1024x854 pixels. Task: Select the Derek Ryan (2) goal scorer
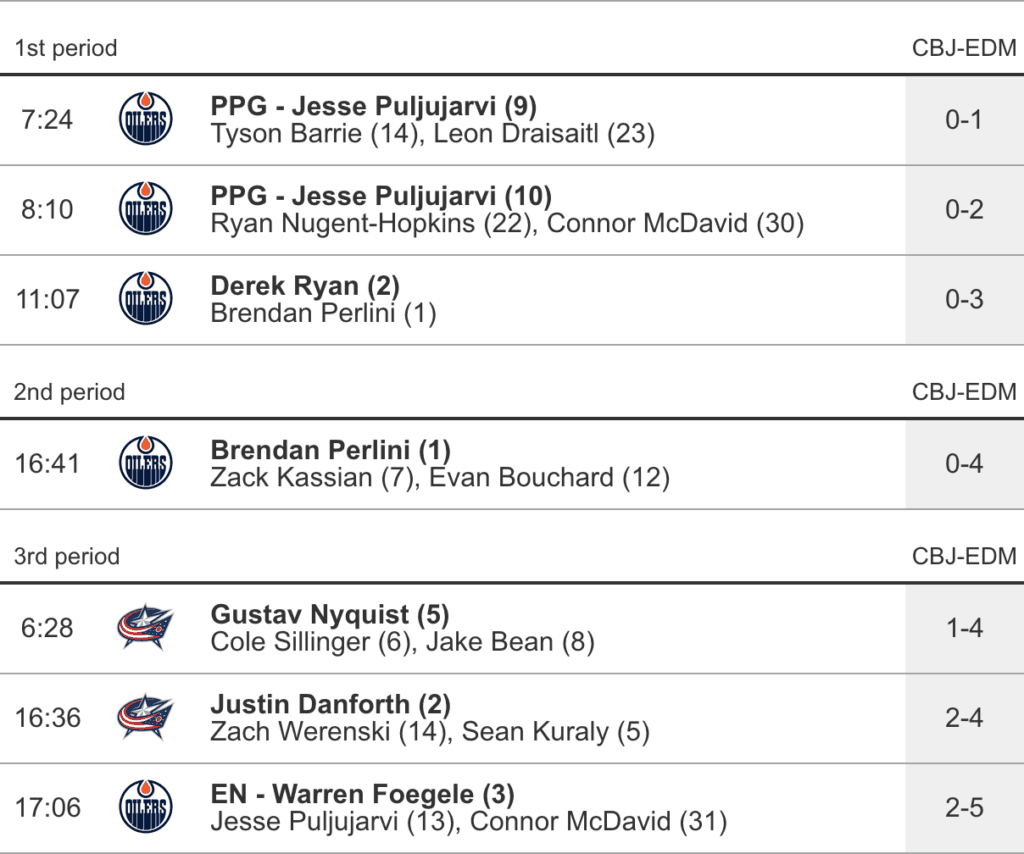coord(305,286)
